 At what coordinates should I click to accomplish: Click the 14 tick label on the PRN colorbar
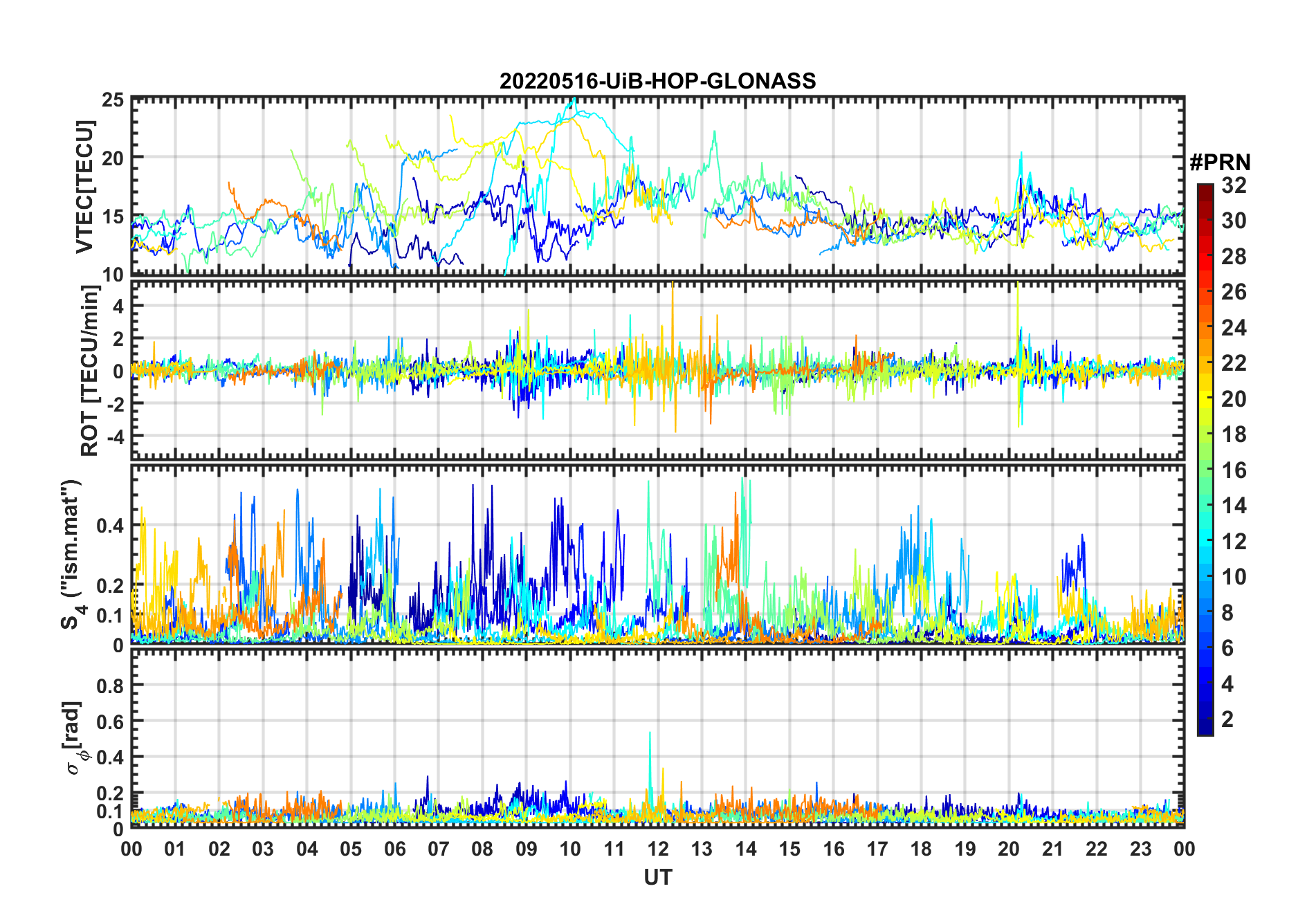point(1234,506)
